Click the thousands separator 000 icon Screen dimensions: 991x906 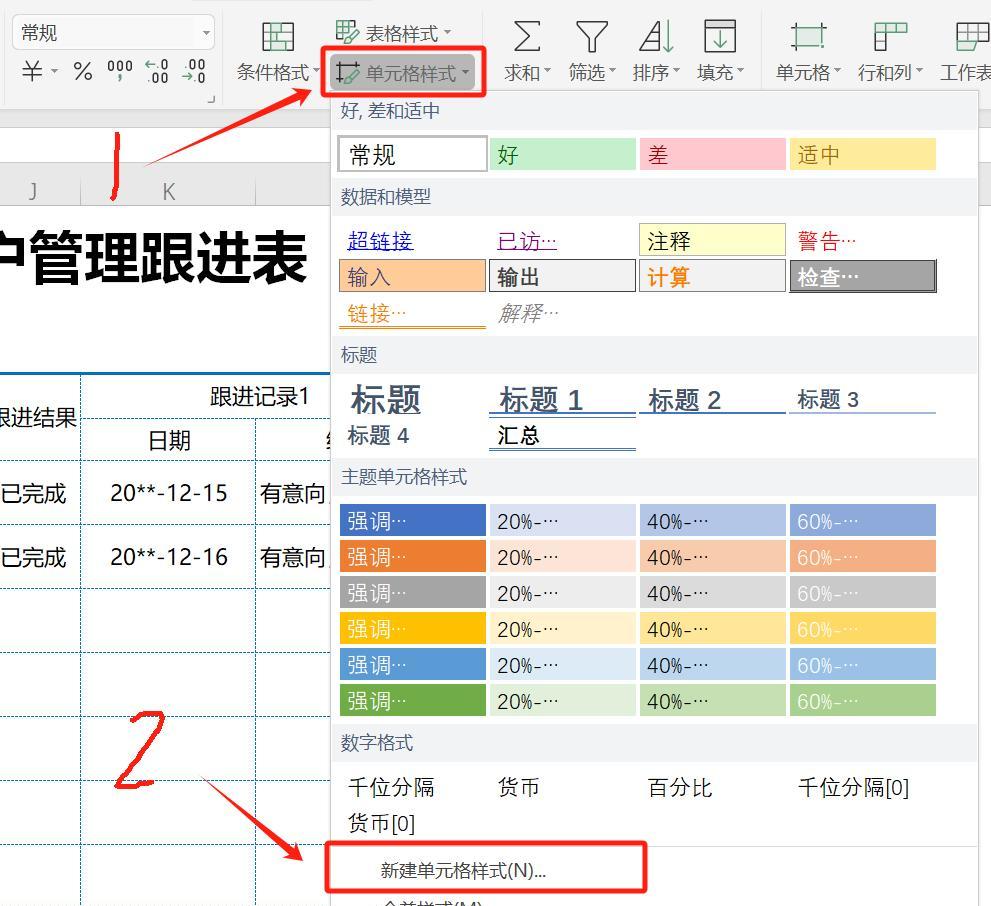coord(119,71)
